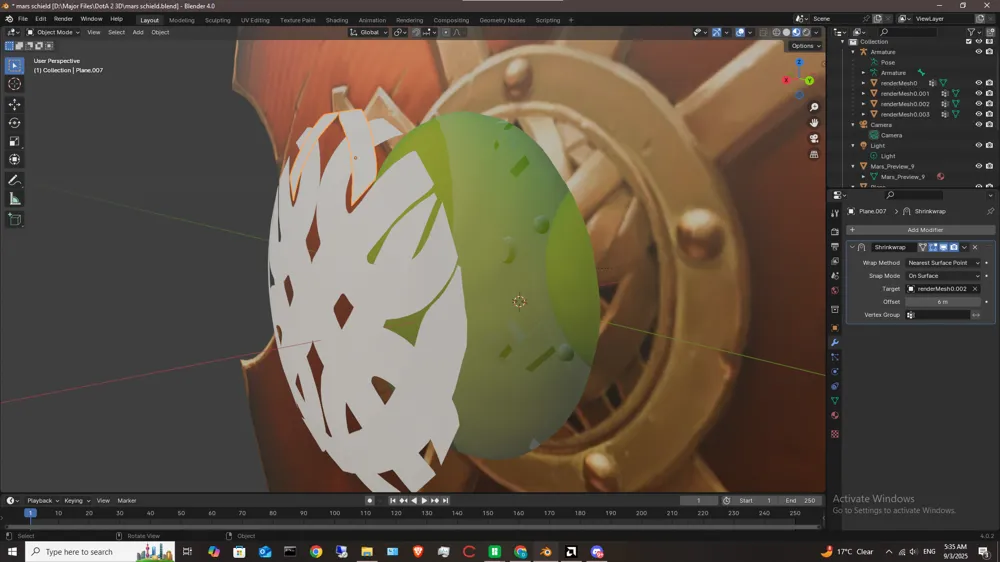Screen dimensions: 1000x562
Task: Open the Render properties tab
Action: point(835,232)
